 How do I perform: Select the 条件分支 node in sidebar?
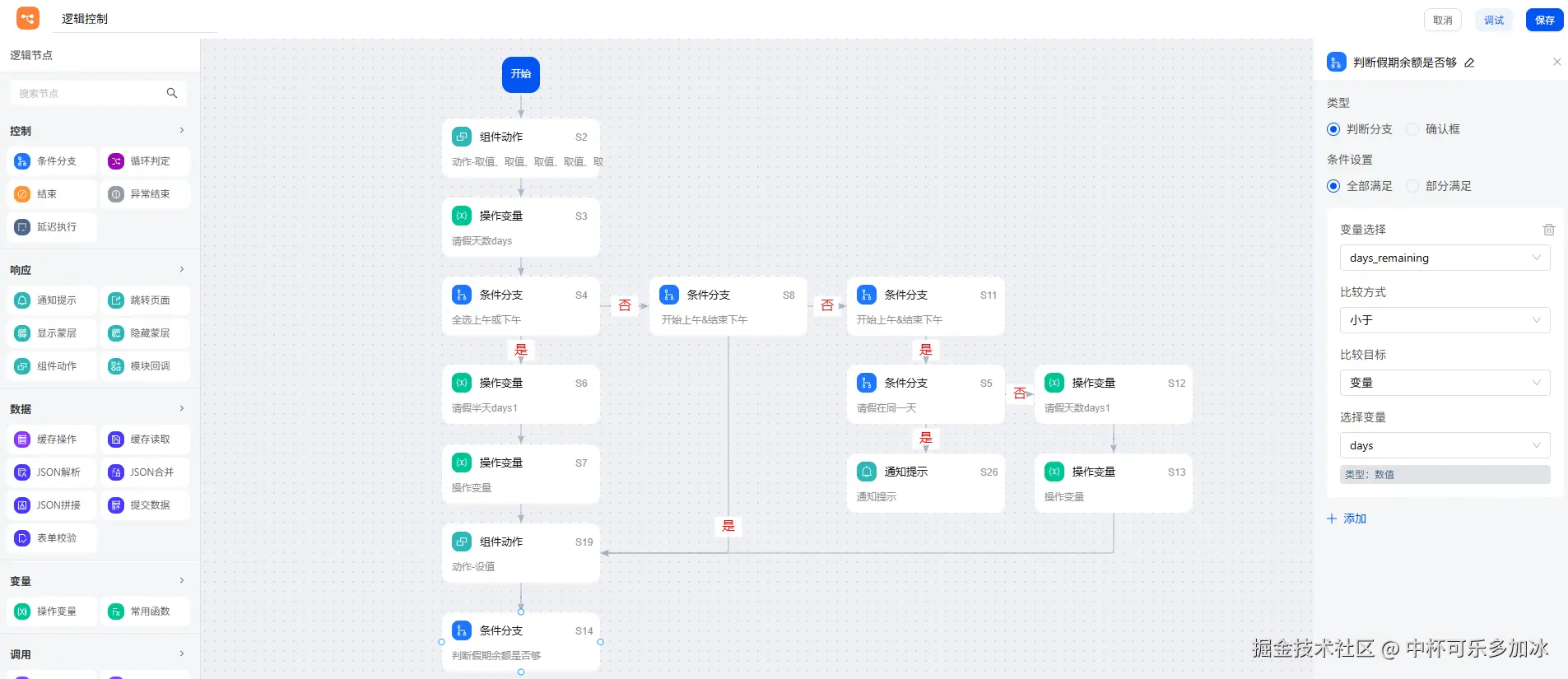point(52,161)
